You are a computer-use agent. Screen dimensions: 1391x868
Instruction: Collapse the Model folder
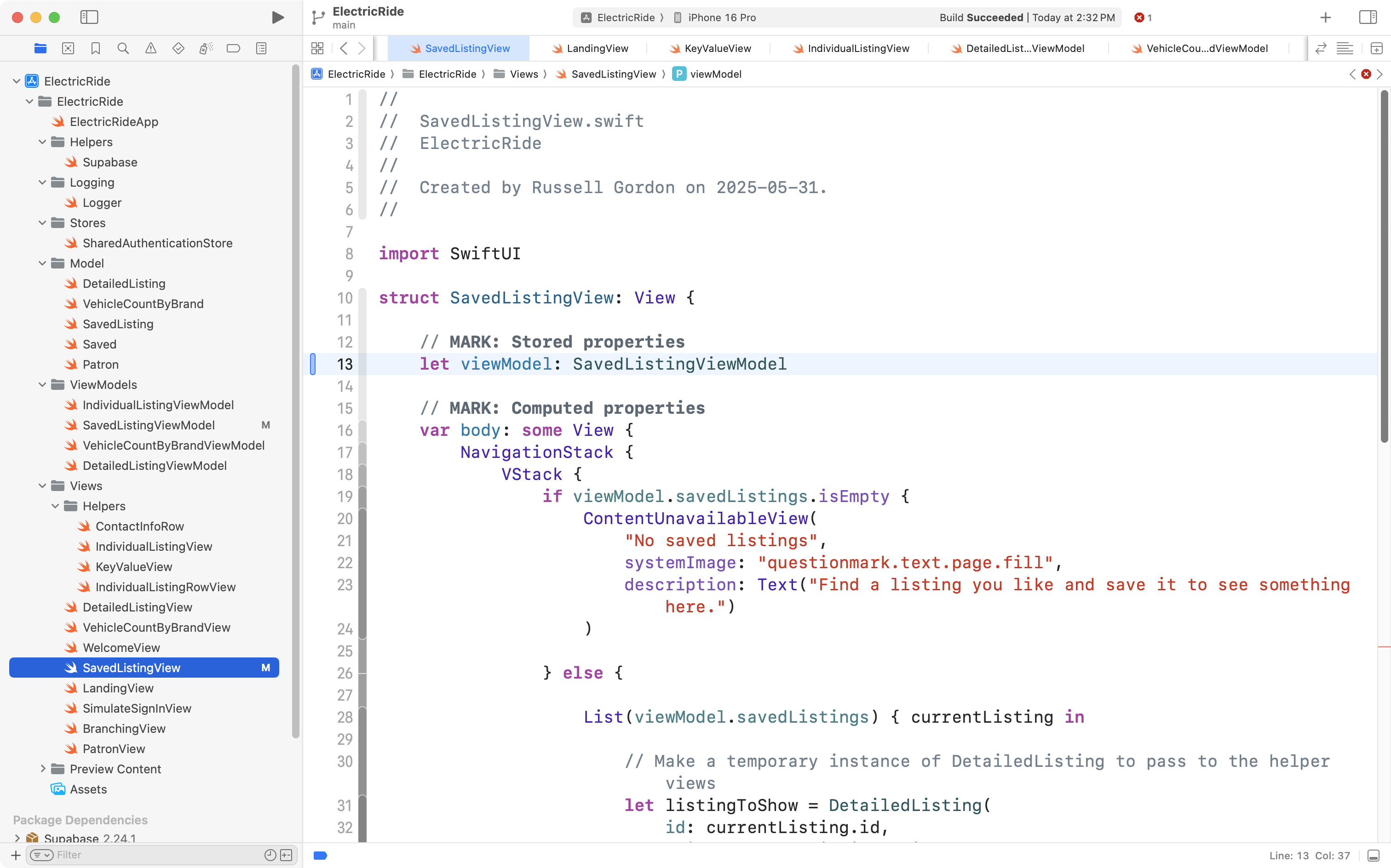42,263
